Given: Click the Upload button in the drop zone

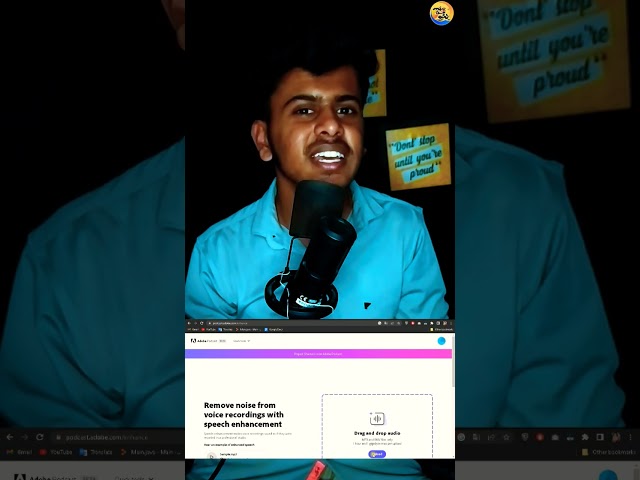Looking at the screenshot, I should [377, 454].
